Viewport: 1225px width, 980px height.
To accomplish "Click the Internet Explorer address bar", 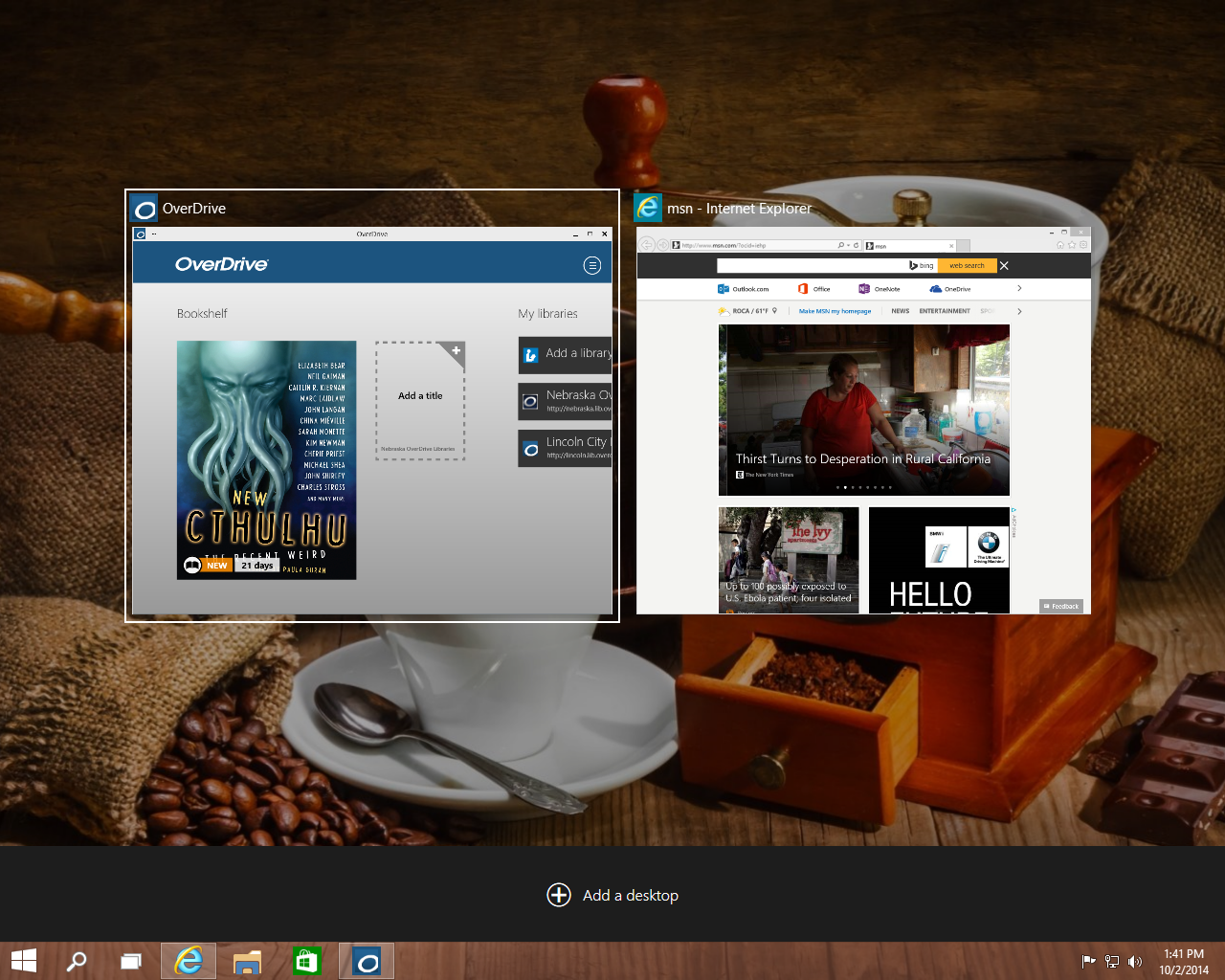I will pyautogui.click(x=751, y=246).
